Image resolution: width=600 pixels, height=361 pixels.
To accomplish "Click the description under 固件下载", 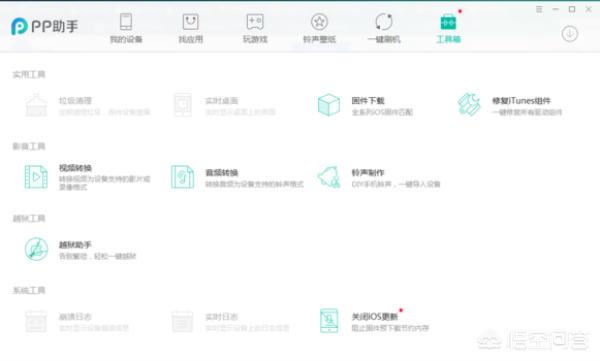I will click(x=382, y=112).
